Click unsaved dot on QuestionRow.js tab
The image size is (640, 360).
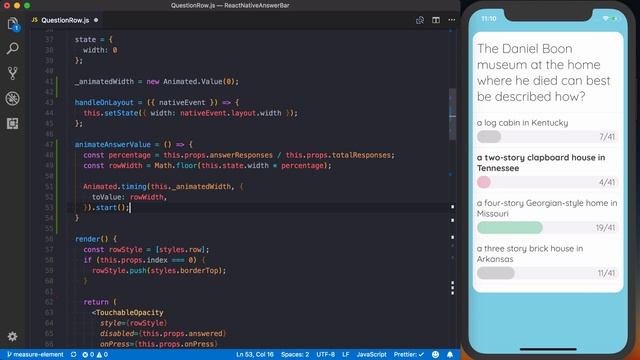[x=96, y=20]
